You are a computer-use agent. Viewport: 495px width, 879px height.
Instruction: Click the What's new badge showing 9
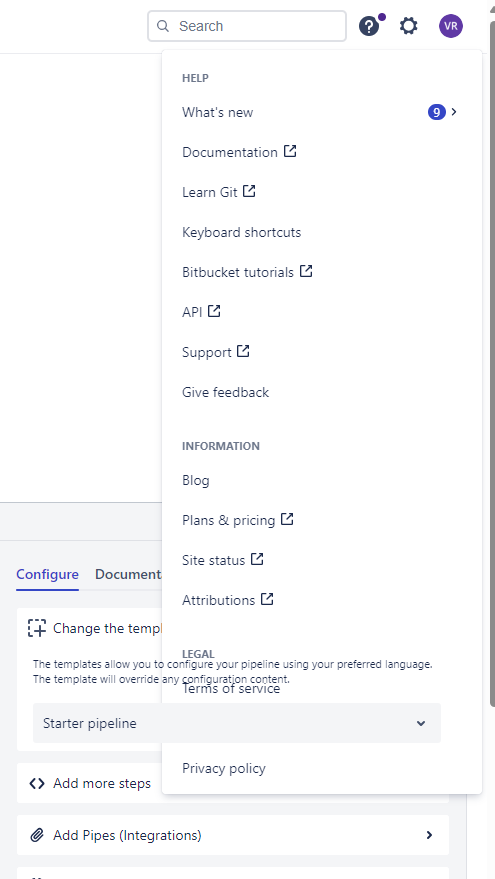[x=437, y=112]
